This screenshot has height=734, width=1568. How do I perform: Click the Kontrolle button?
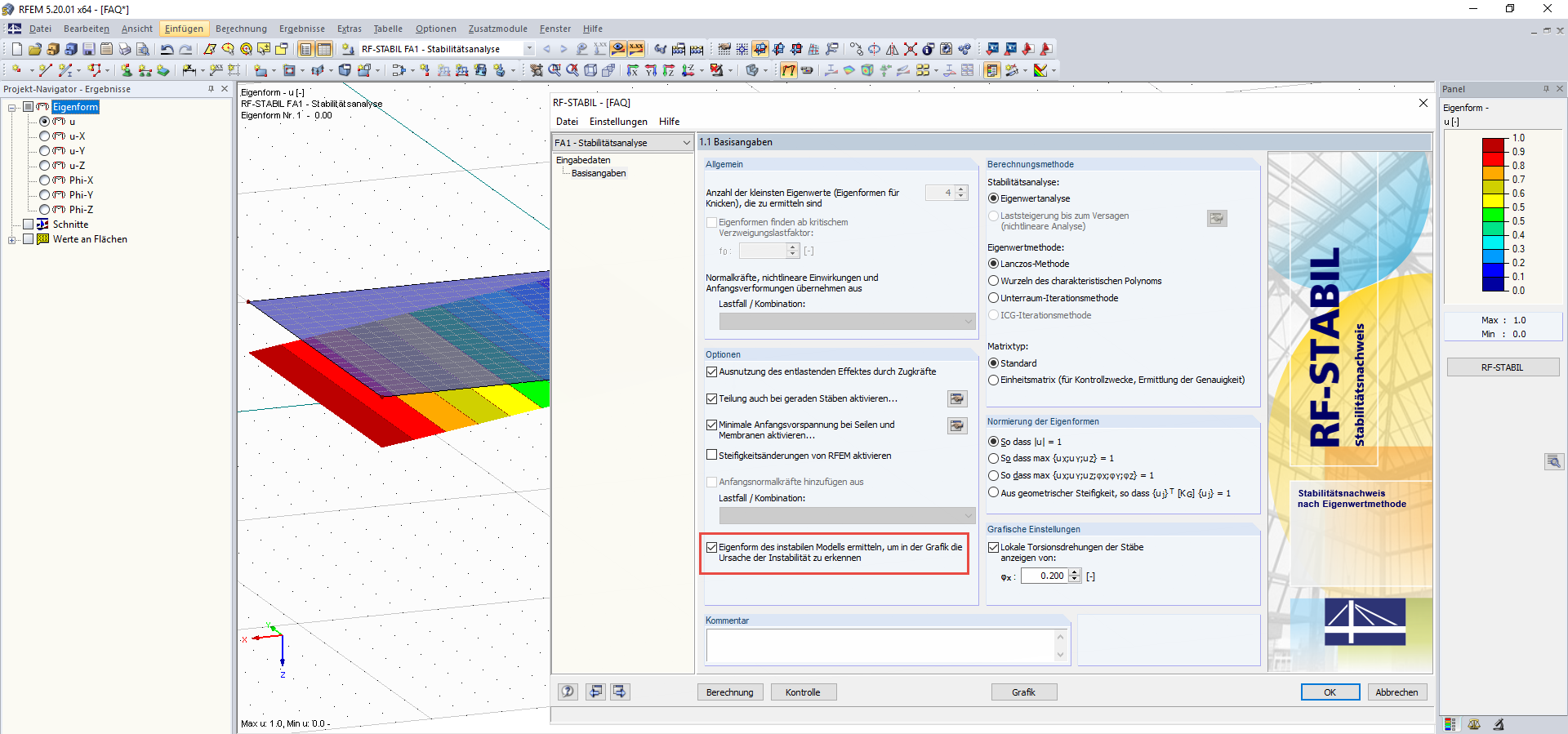click(x=803, y=692)
